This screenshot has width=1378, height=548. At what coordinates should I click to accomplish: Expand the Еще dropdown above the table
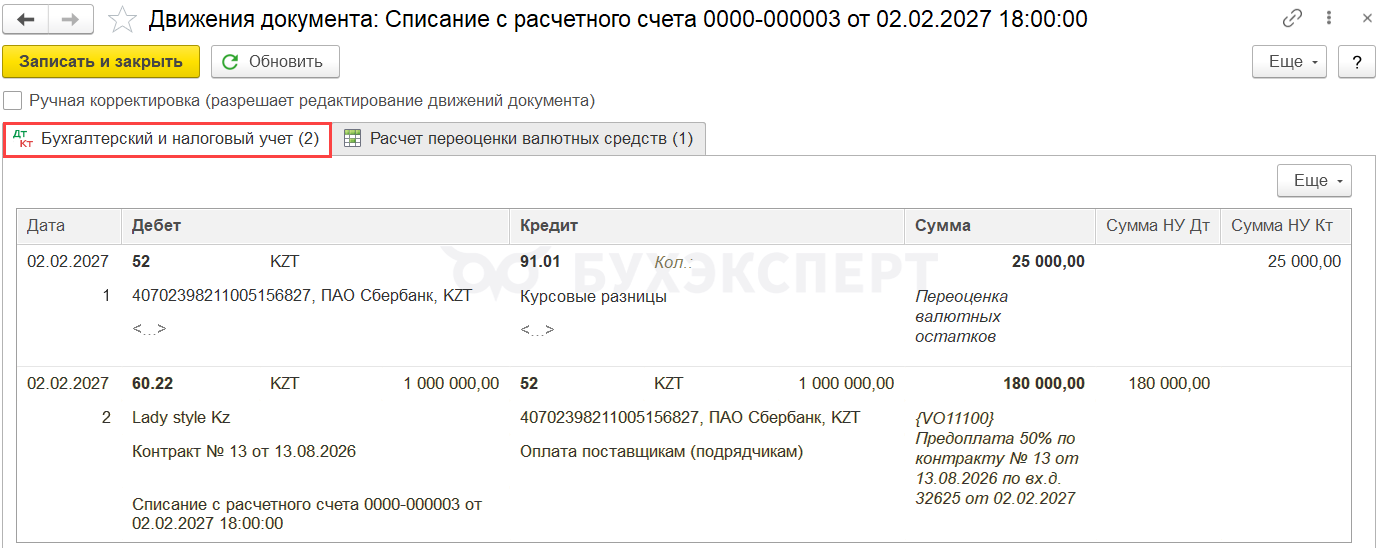[x=1314, y=181]
